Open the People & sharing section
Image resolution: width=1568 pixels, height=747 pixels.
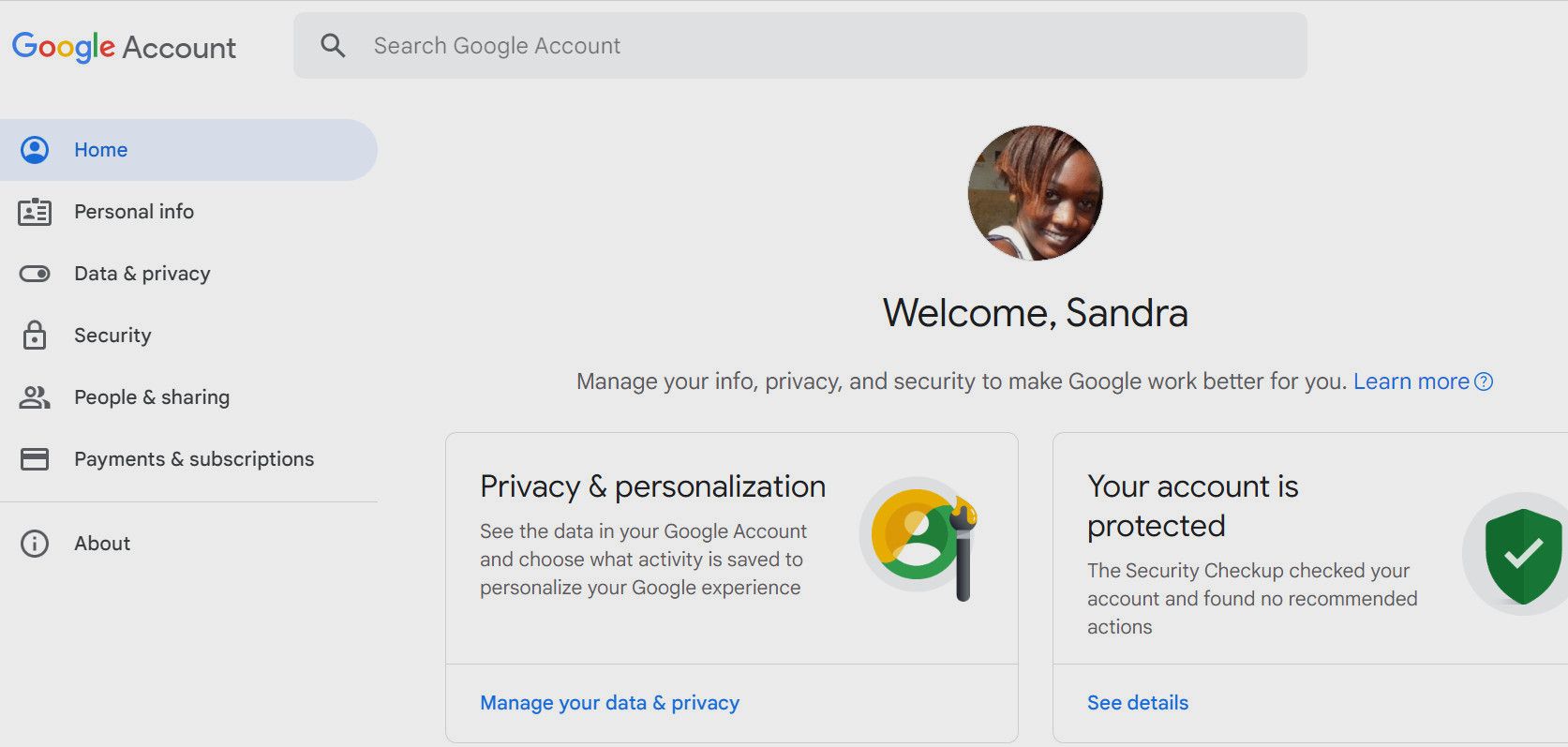[151, 396]
